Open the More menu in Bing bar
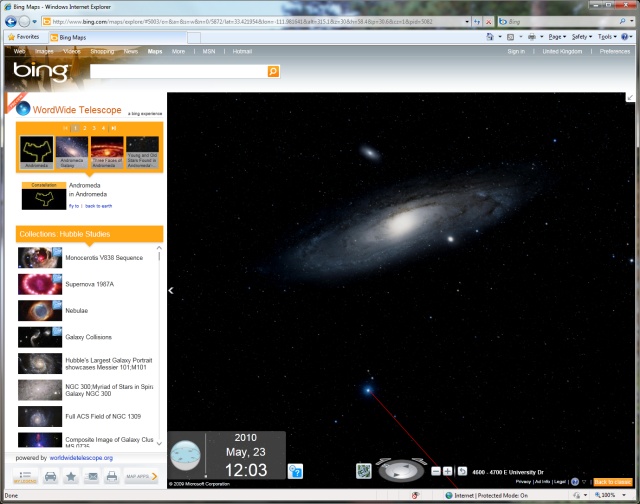640x504 pixels. point(178,51)
